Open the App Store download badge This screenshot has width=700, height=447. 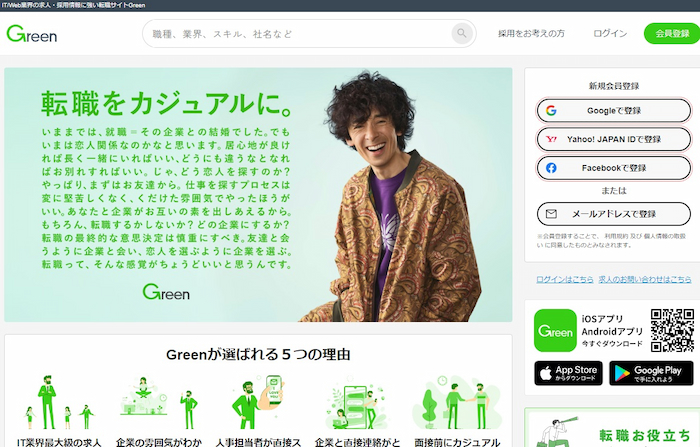coord(568,373)
